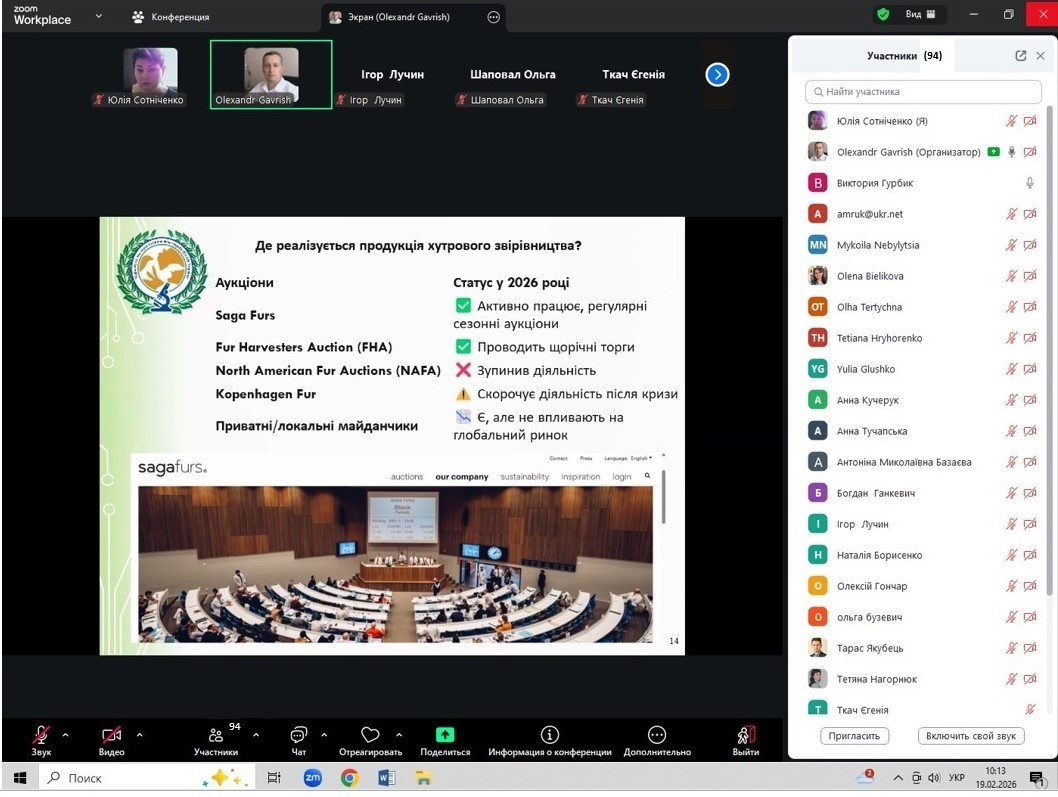Click the Выйти leave meeting icon
The height and width of the screenshot is (797, 1058).
pos(745,735)
